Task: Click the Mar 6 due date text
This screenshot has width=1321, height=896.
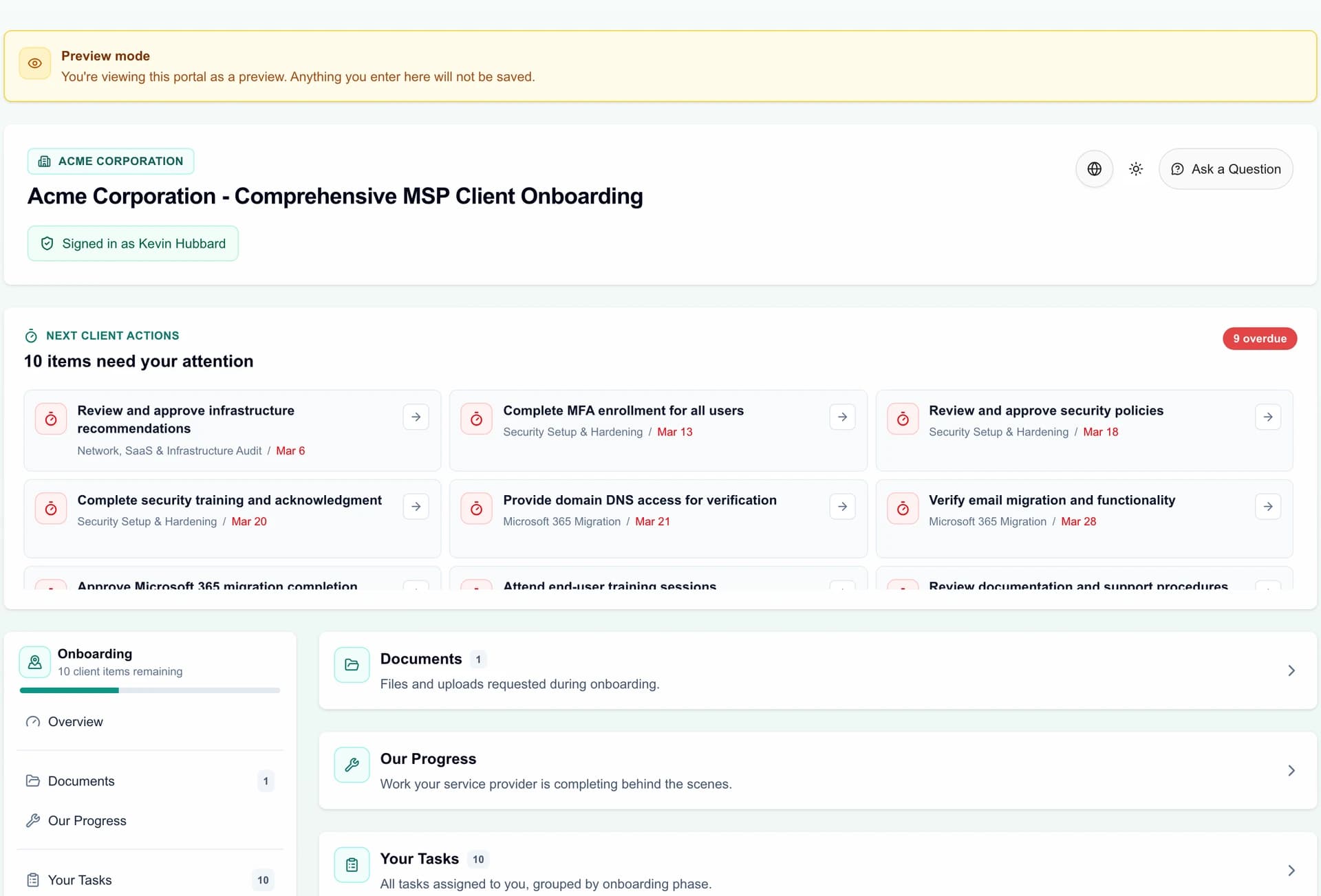Action: coord(290,451)
